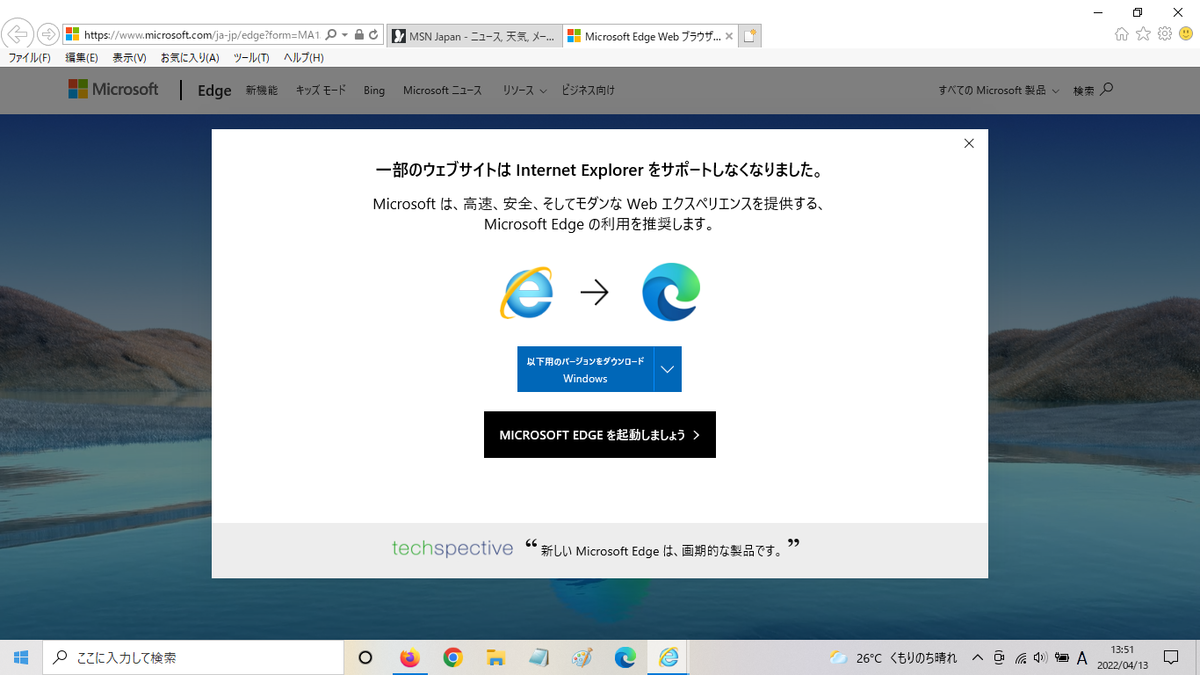
Task: Open the 新機能 navigation link
Action: [x=262, y=90]
